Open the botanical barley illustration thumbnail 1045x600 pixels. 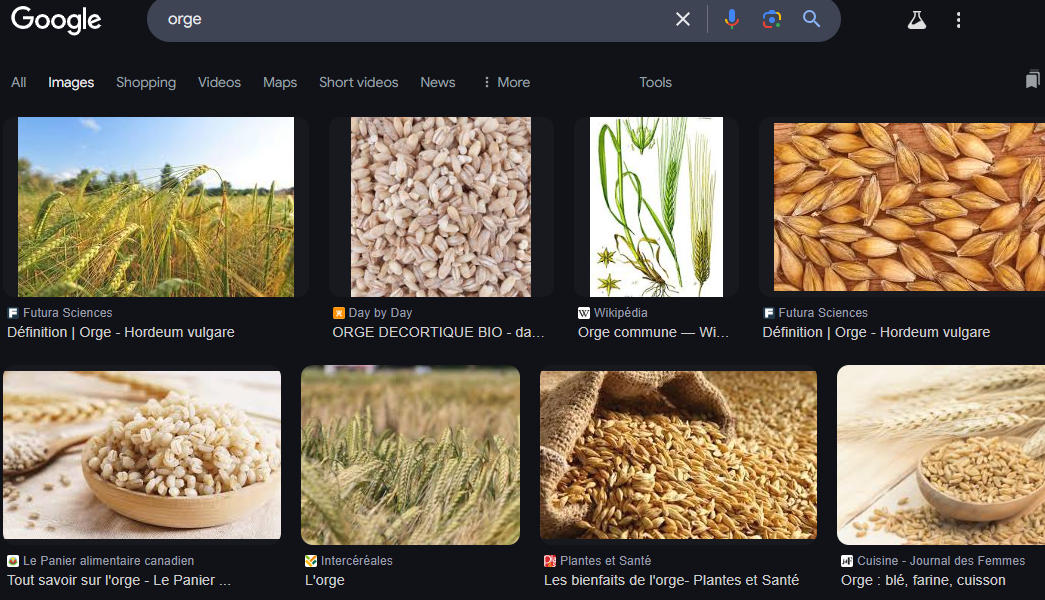pos(656,207)
